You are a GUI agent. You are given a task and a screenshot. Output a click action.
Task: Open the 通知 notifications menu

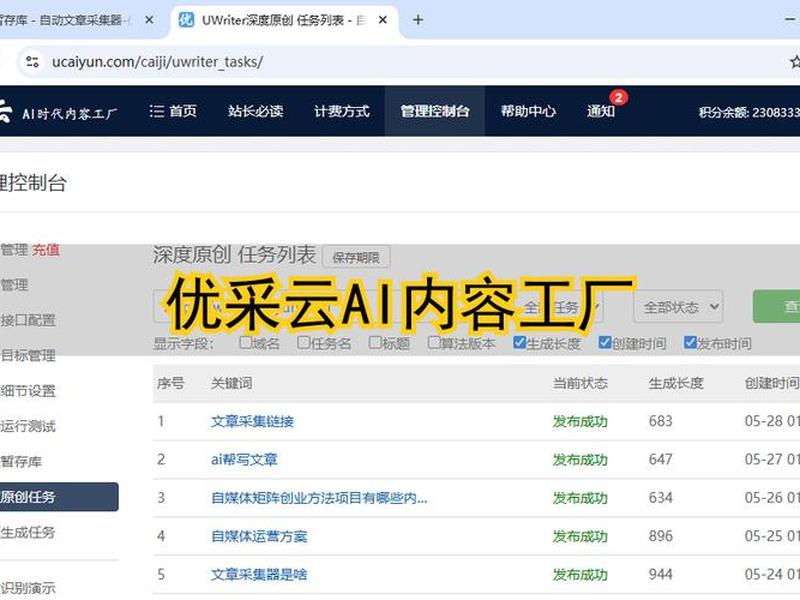601,111
